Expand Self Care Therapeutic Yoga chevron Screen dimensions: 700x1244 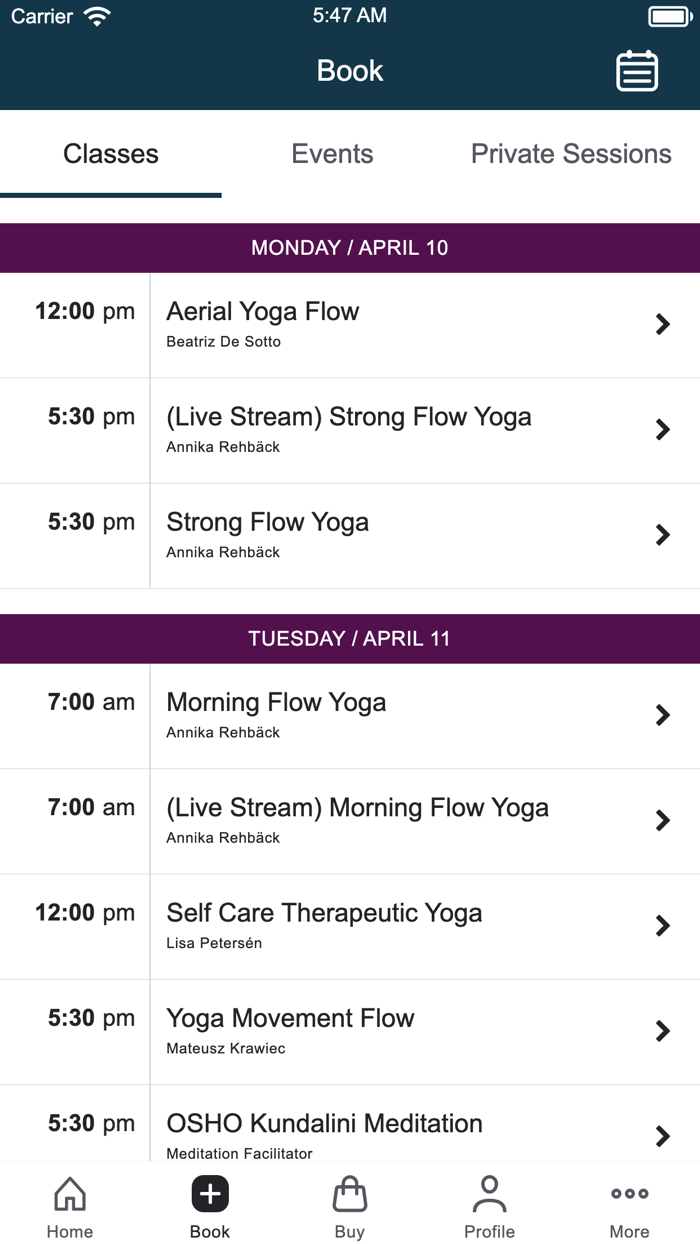[662, 926]
